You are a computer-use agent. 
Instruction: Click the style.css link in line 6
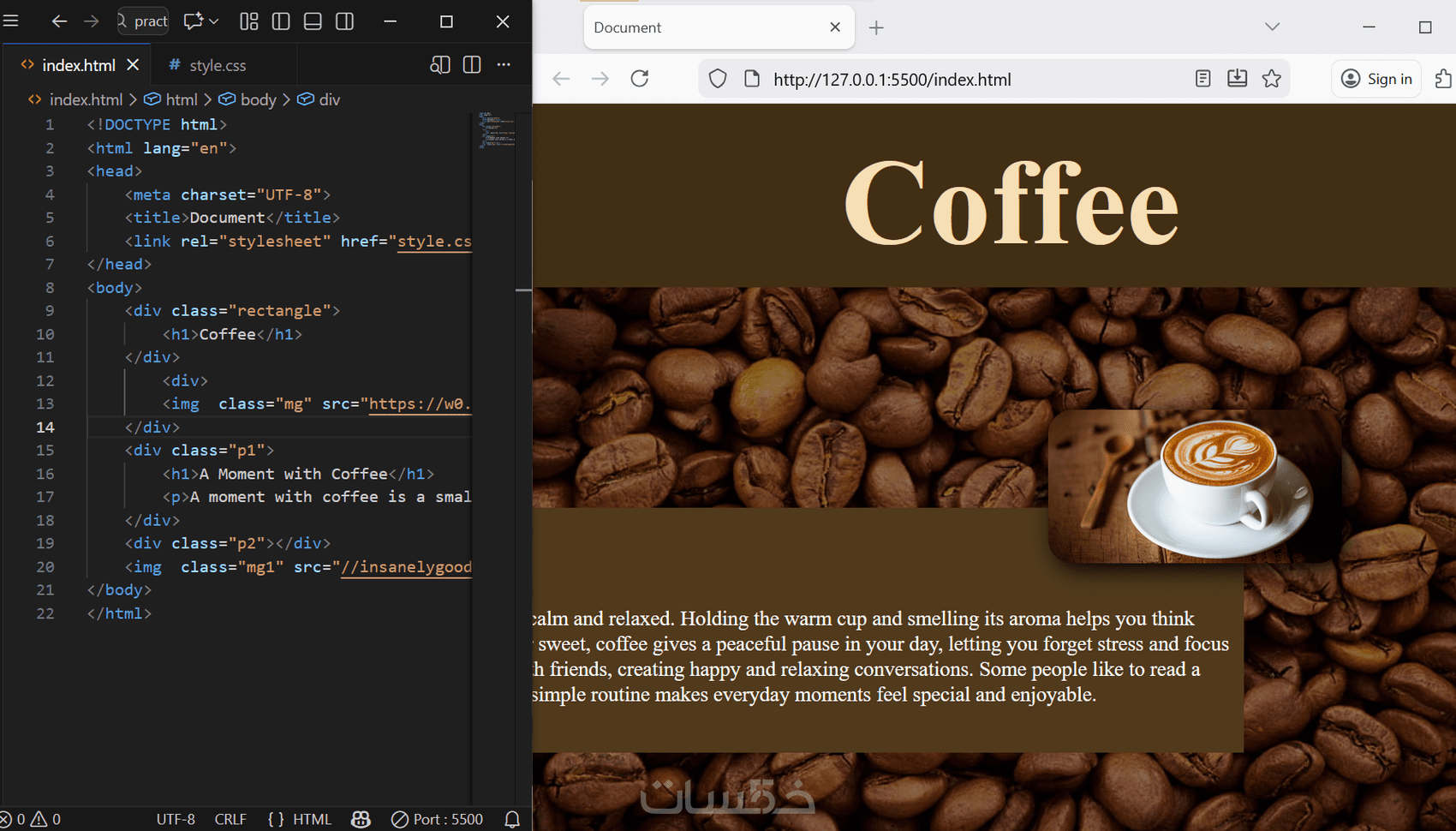click(x=434, y=242)
